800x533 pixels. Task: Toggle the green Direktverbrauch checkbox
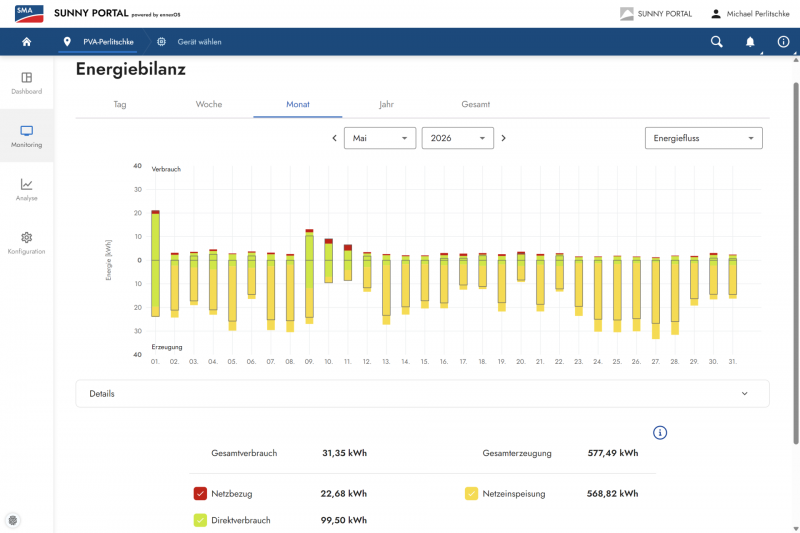pos(200,520)
